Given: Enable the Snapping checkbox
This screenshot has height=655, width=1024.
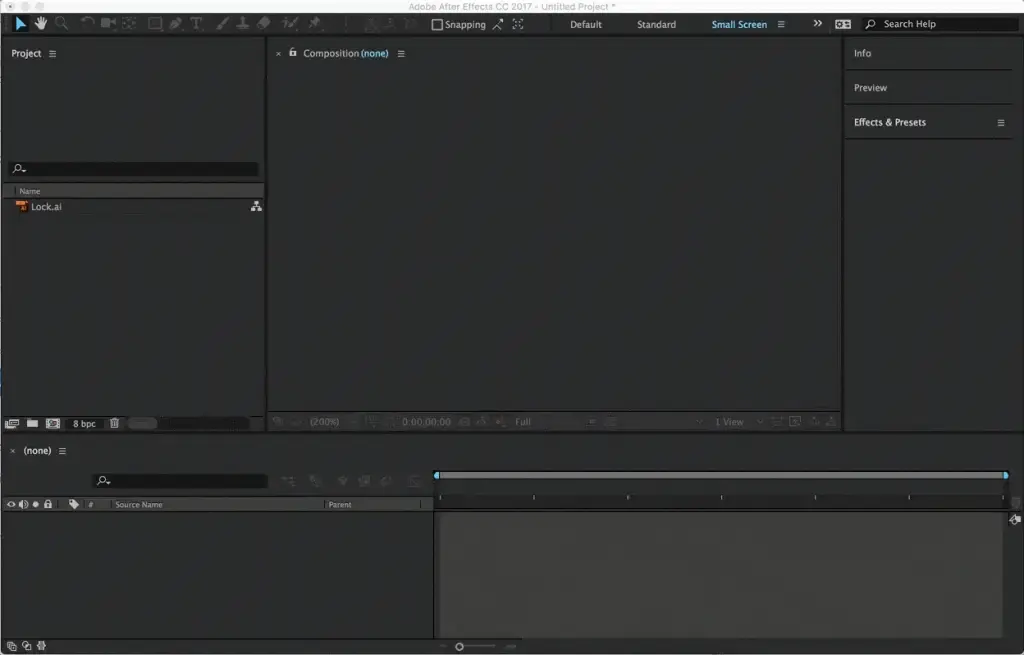Looking at the screenshot, I should pyautogui.click(x=437, y=25).
